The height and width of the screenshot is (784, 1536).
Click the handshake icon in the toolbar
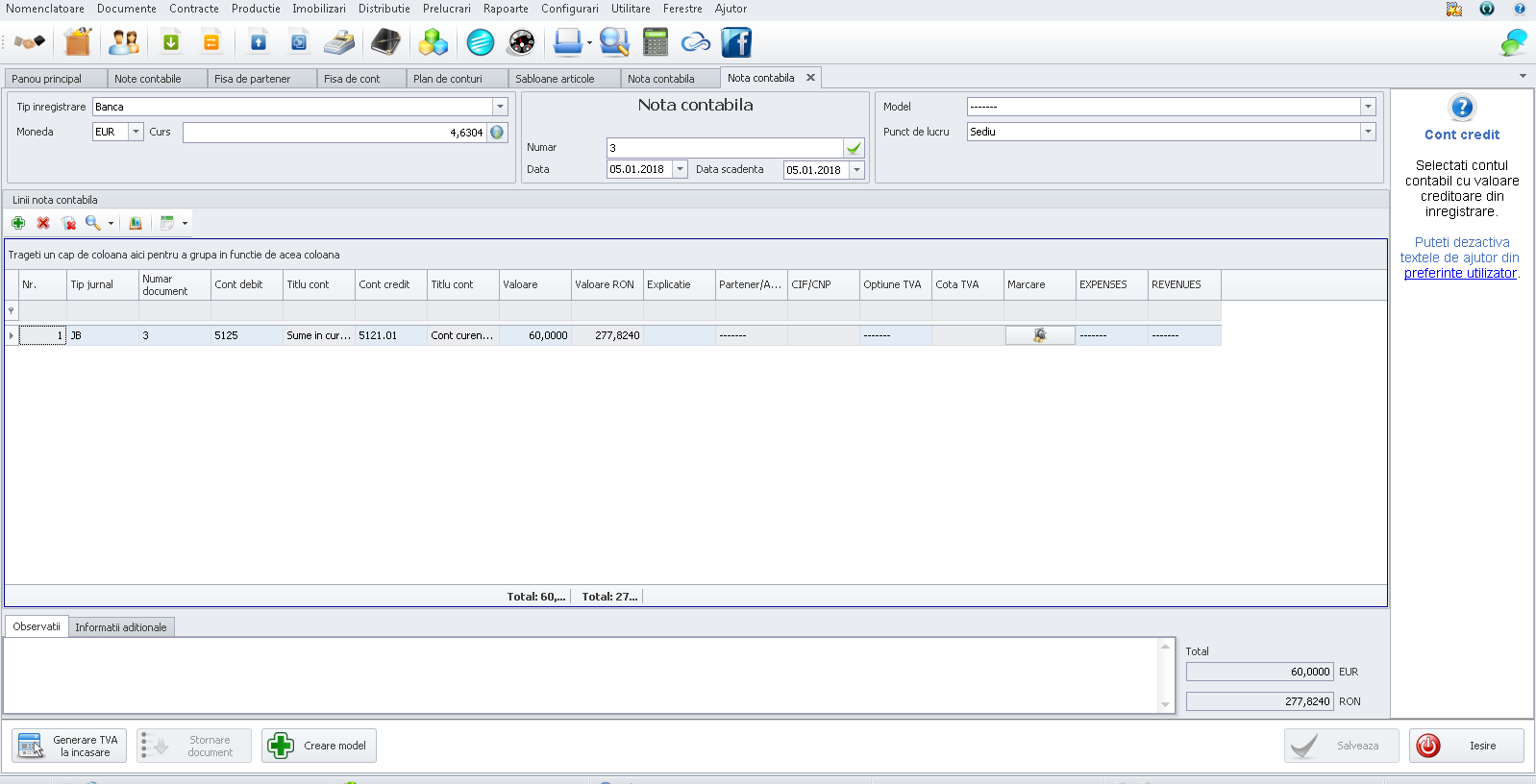(x=29, y=42)
